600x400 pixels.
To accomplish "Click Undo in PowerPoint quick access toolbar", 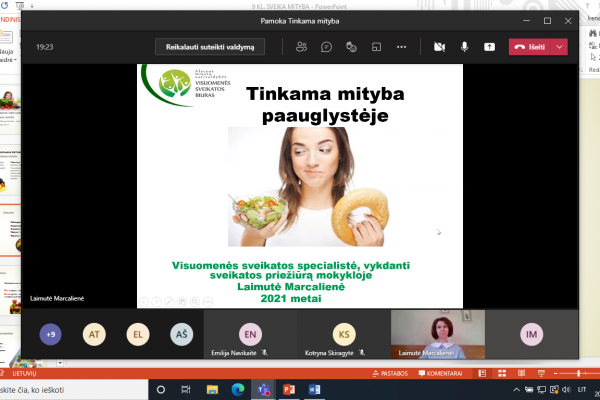I will click(x=5, y=5).
